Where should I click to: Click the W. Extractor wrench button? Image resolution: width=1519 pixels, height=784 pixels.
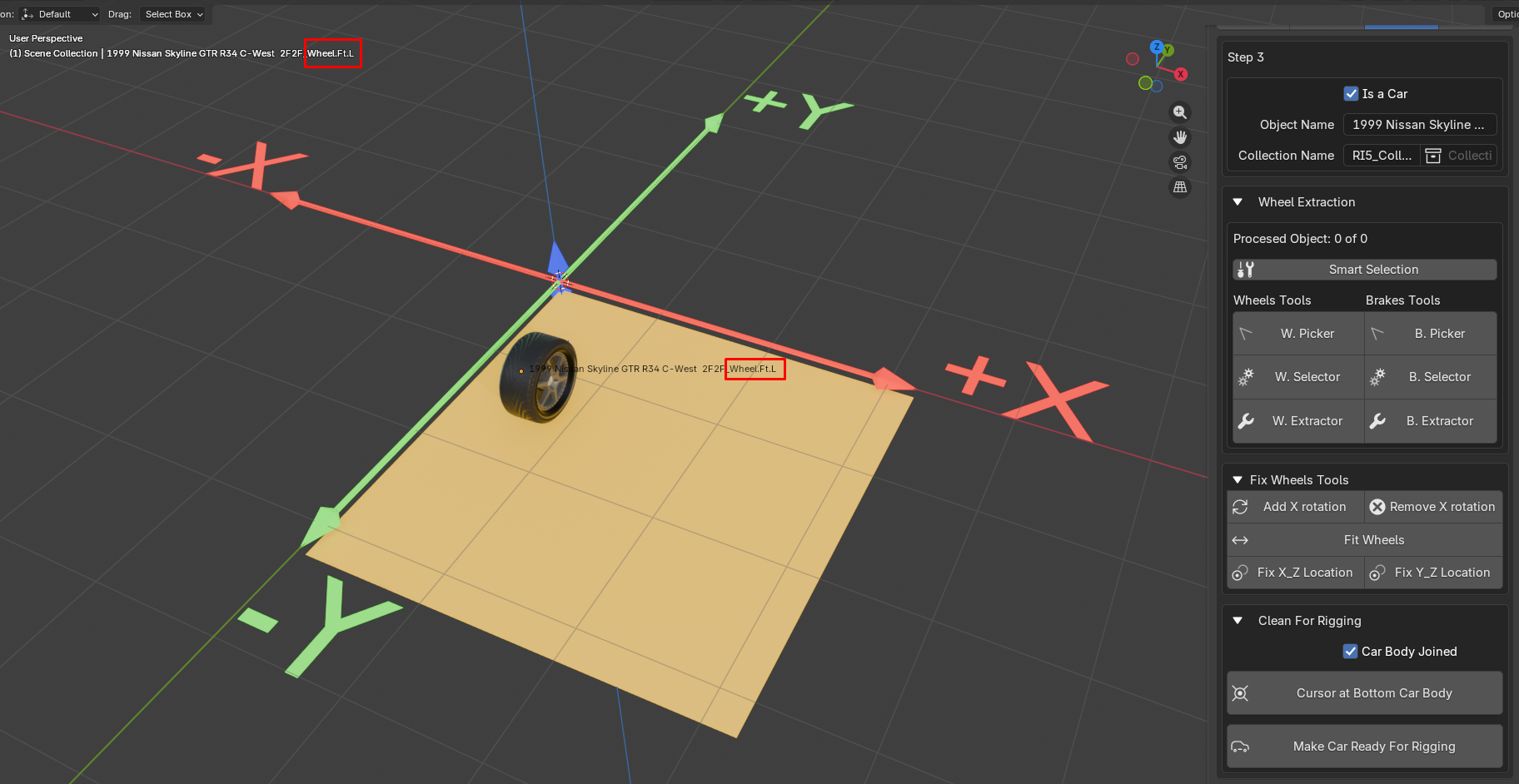pos(1298,421)
